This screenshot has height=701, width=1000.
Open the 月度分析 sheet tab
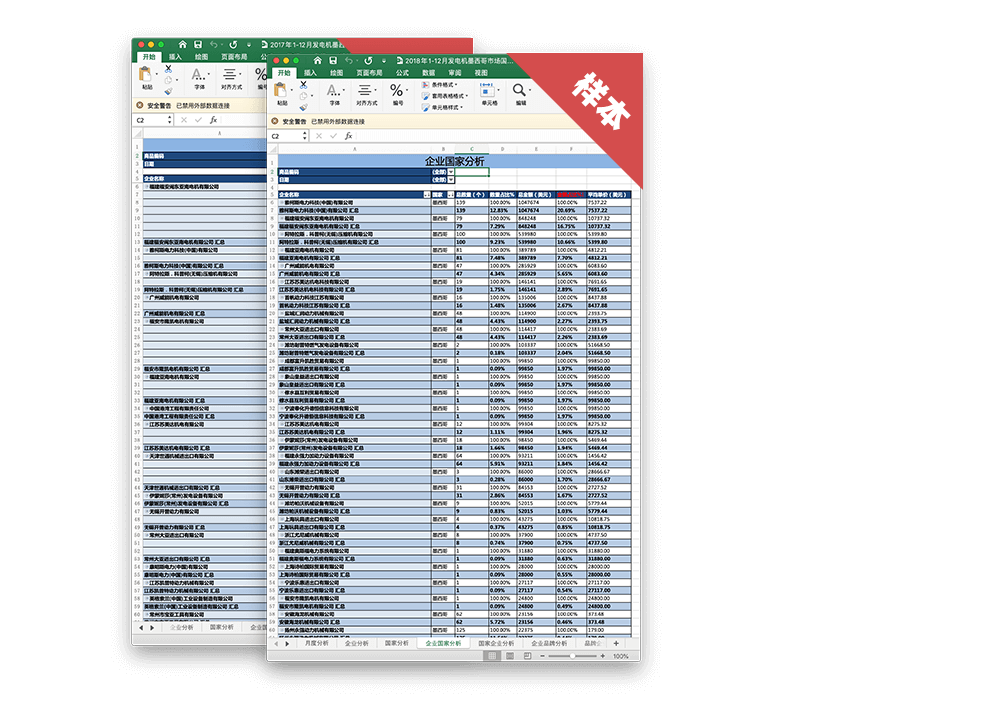tap(317, 644)
